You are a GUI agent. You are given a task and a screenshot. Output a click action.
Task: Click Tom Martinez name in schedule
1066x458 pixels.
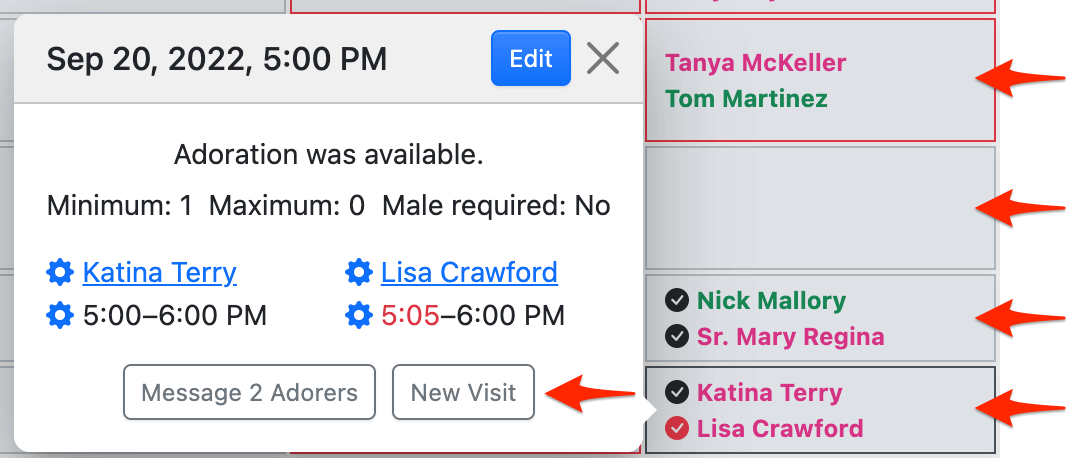(x=746, y=99)
